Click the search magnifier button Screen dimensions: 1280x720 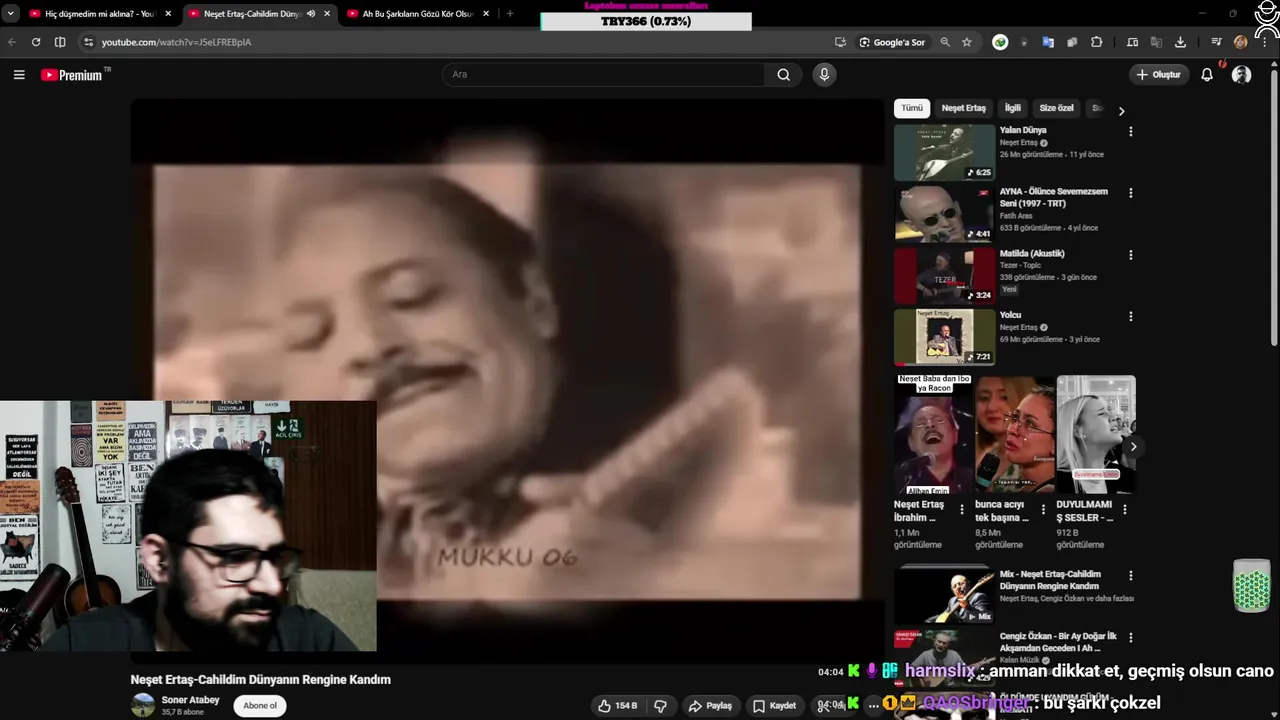pos(784,75)
